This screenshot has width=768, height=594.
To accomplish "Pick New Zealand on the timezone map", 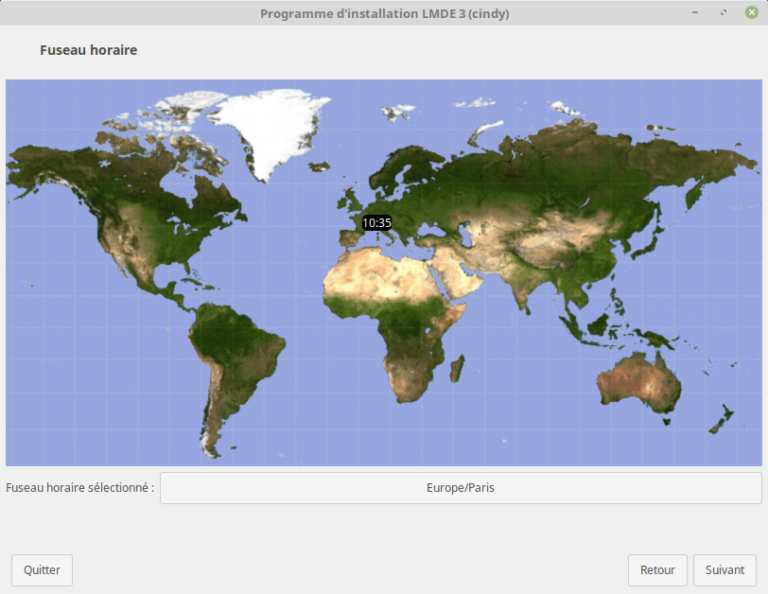I will point(722,418).
